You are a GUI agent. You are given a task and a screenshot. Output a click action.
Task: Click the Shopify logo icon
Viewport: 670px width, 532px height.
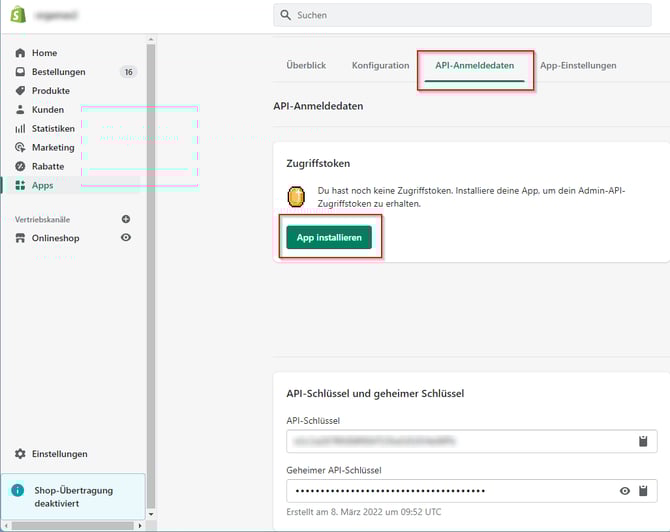coord(17,14)
